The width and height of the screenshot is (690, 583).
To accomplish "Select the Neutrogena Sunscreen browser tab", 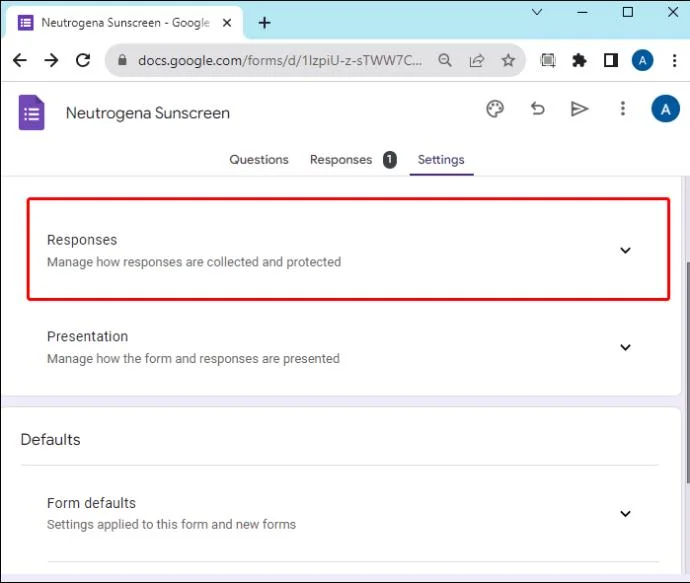I will [125, 22].
